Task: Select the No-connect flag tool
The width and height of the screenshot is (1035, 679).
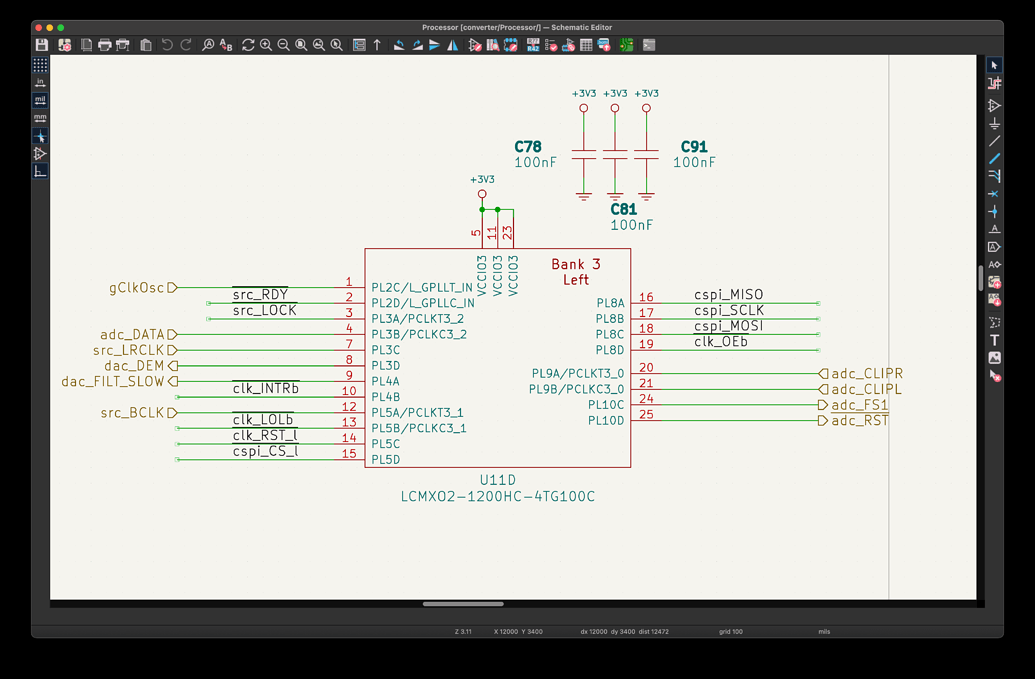Action: click(994, 194)
